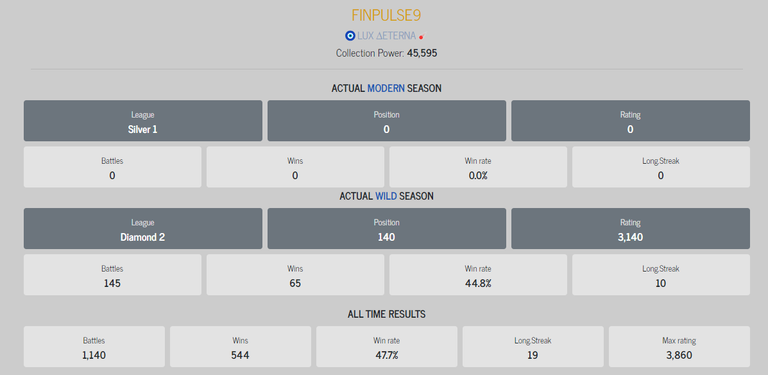768x375 pixels.
Task: Select the blue WILD season word
Action: tap(386, 196)
